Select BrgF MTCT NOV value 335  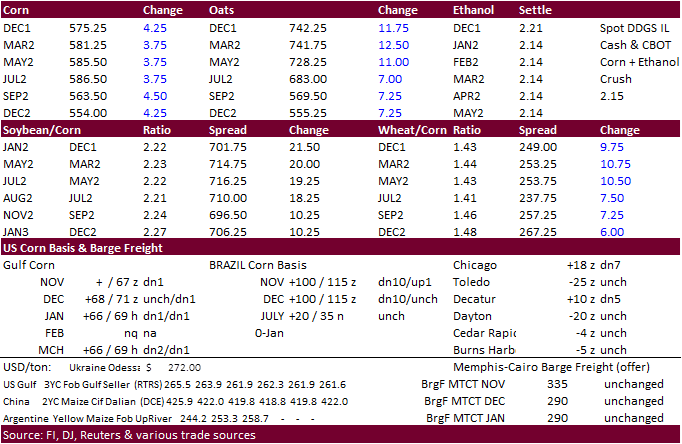[x=557, y=384]
